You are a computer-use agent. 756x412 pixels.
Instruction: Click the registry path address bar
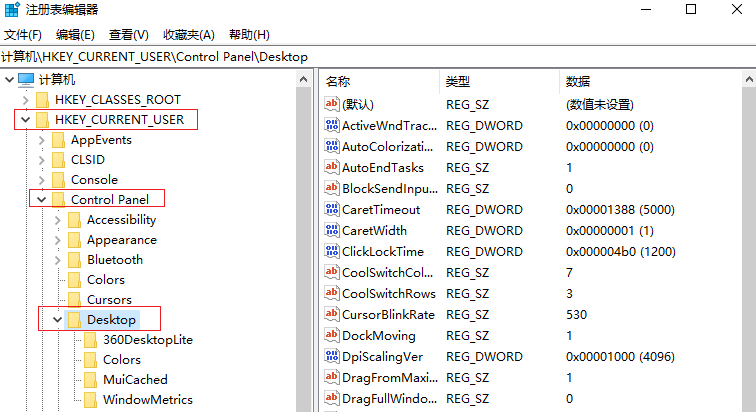(378, 56)
